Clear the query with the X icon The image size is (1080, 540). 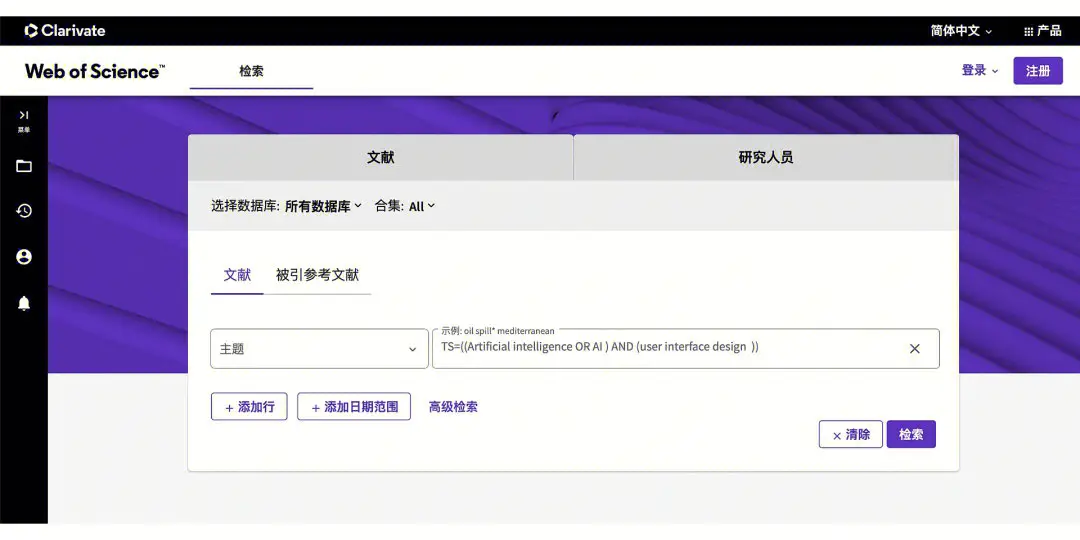(915, 349)
